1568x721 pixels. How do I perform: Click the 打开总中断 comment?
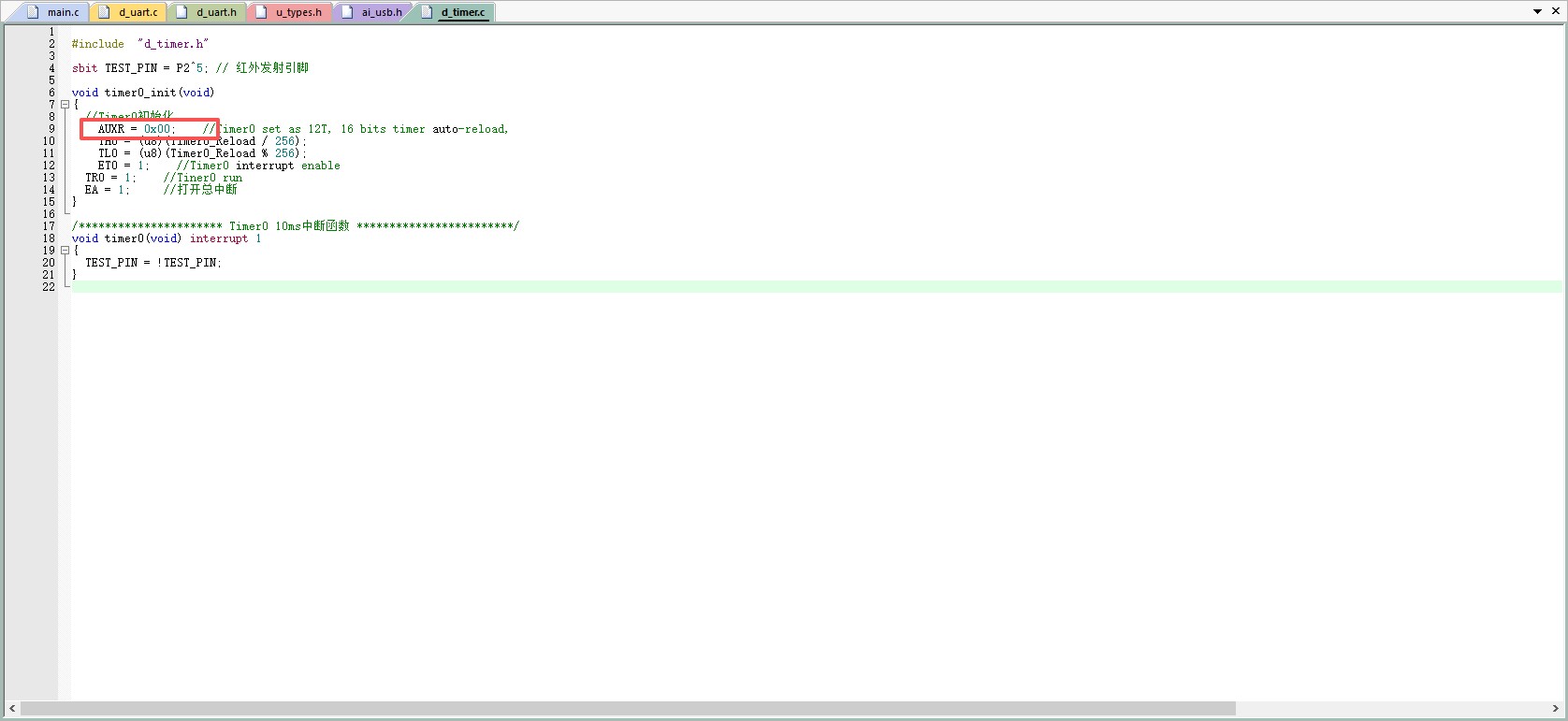(201, 190)
